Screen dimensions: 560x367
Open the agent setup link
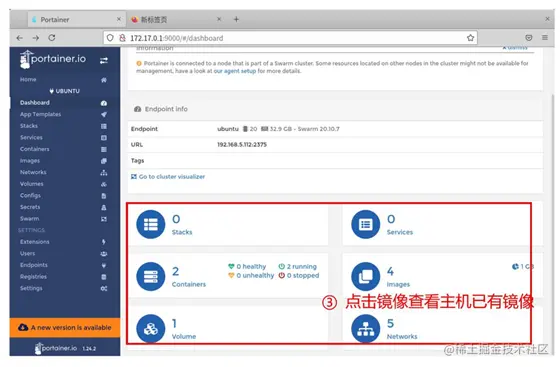235,71
